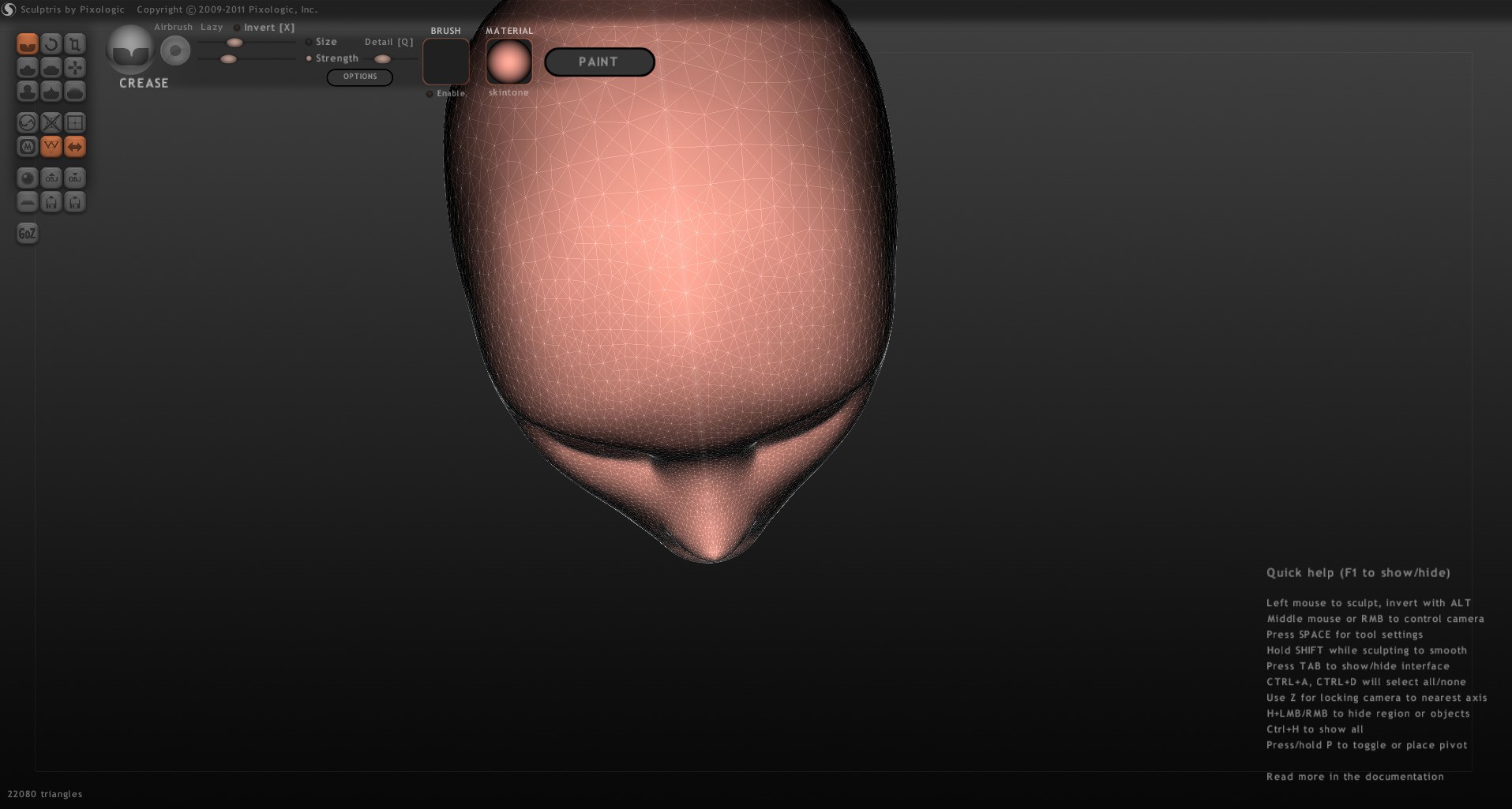Viewport: 1512px width, 809px height.
Task: Click the import OBJ icon
Action: tap(51, 178)
